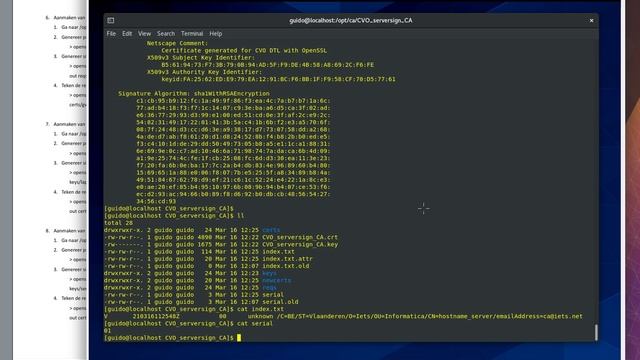Click 'Certificate generated for CVO DTL' text
640x360 pixels.
pos(244,51)
